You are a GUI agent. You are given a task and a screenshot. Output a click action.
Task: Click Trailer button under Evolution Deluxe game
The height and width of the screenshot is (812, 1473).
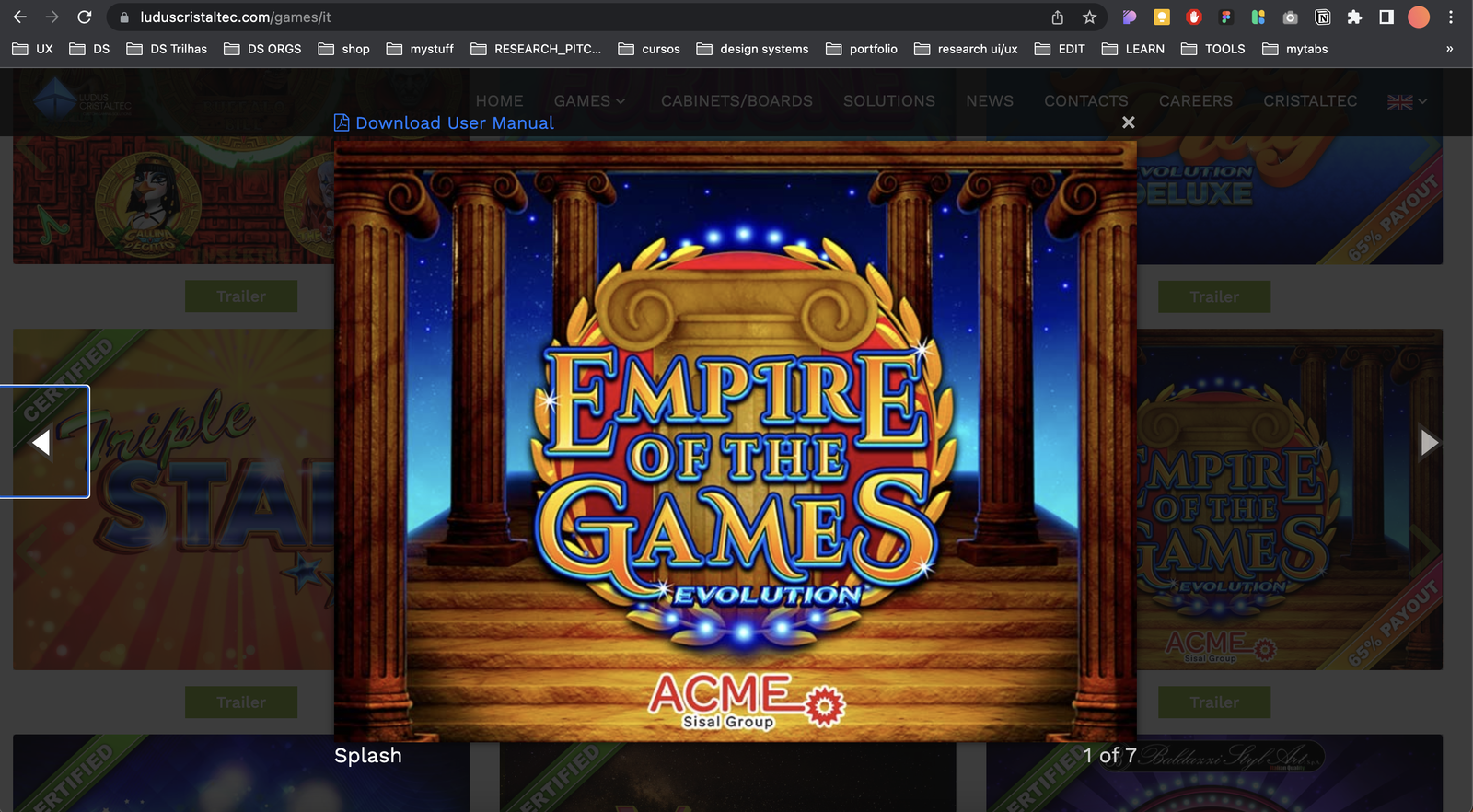coord(1214,296)
